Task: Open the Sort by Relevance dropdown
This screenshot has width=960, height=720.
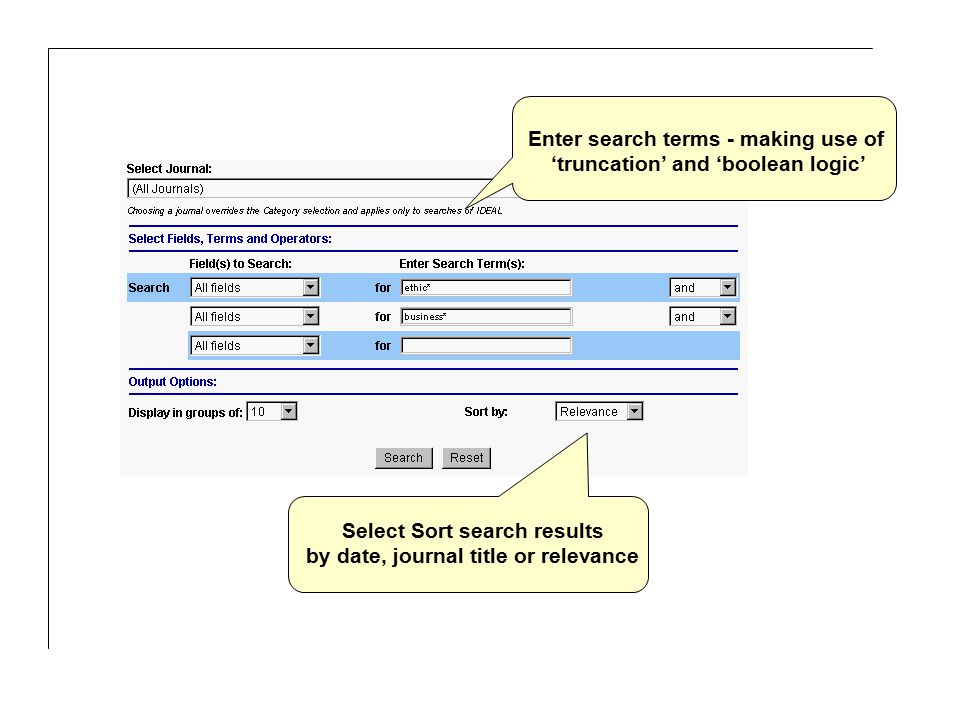Action: 599,411
